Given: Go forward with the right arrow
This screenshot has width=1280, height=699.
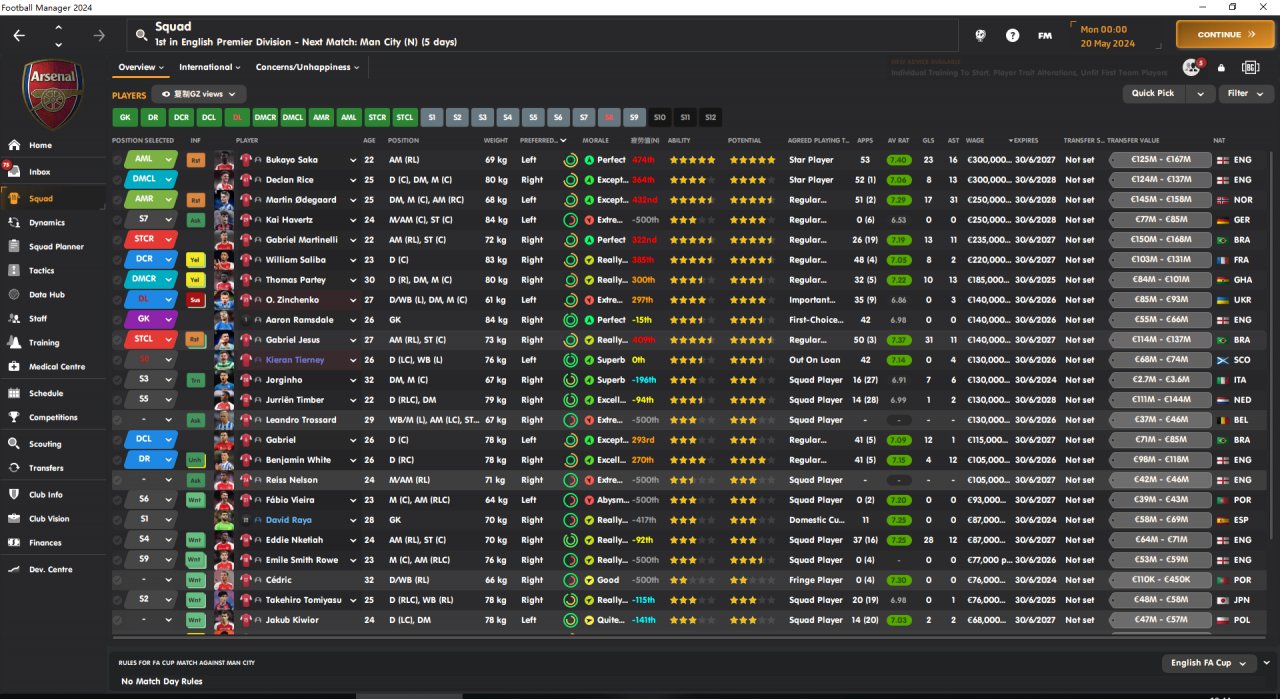Looking at the screenshot, I should click(98, 35).
